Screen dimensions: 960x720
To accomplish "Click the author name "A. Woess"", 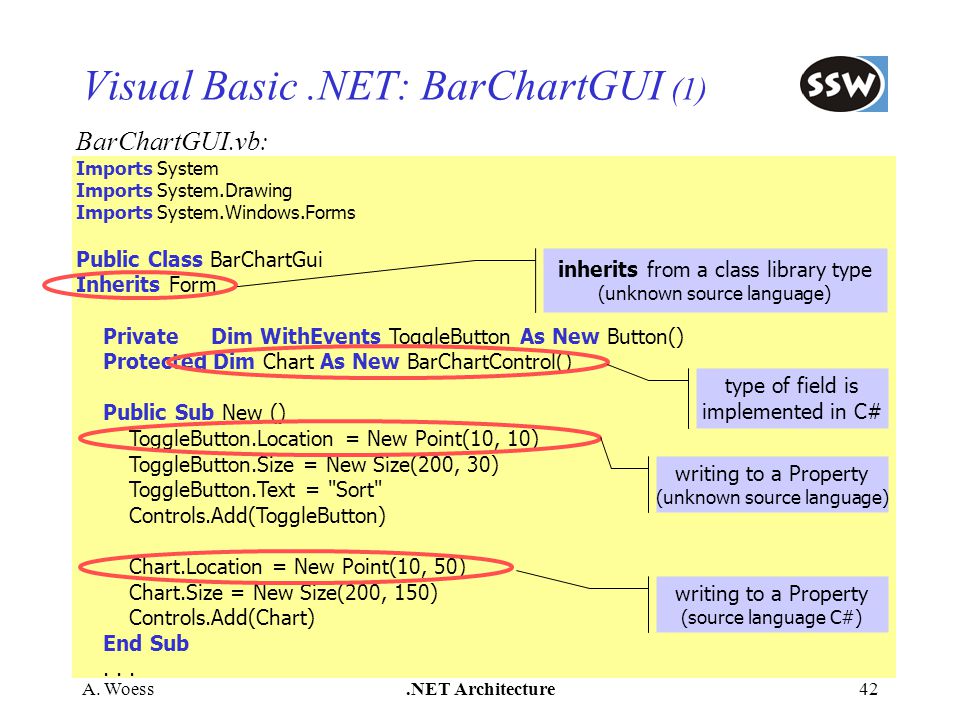I will pos(118,689).
